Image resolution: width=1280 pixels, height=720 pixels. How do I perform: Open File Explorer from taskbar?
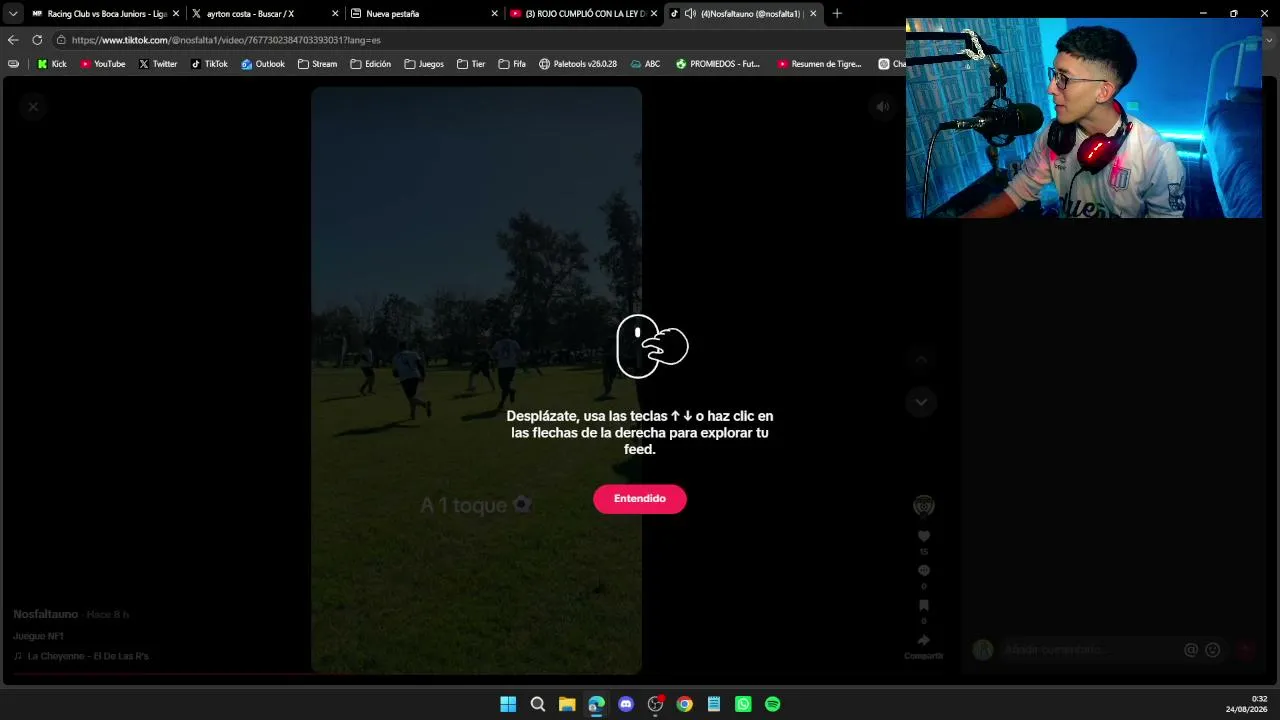click(x=567, y=704)
